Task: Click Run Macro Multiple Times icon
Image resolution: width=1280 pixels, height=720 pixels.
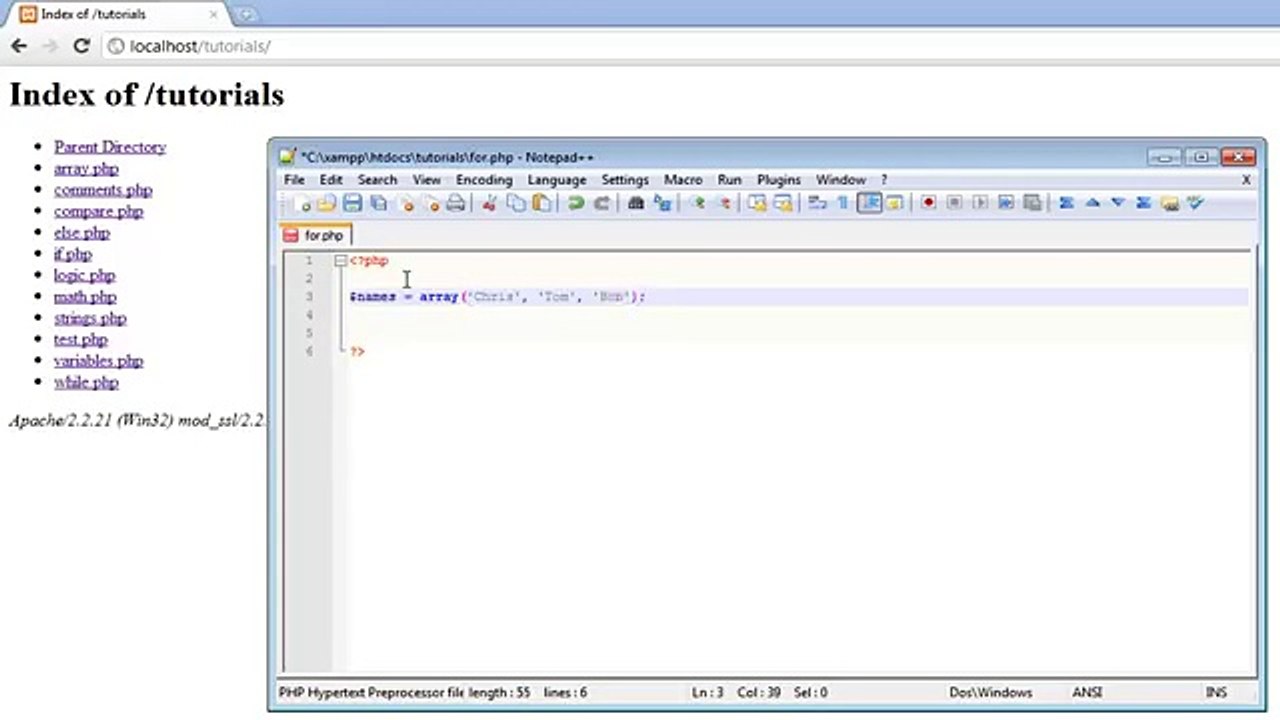Action: pos(1006,203)
